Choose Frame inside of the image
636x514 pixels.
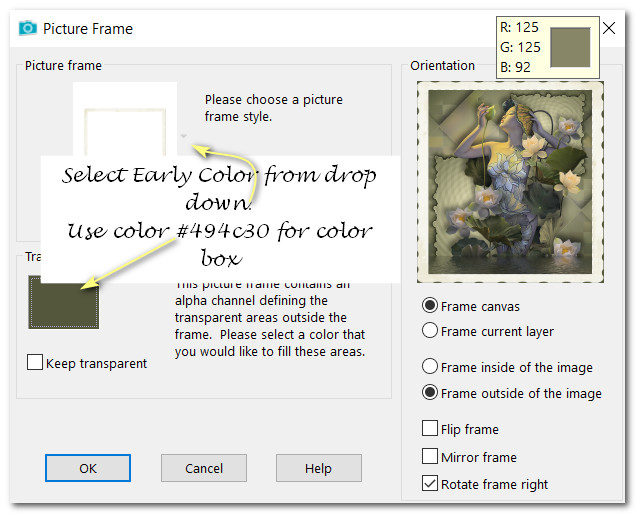[430, 367]
